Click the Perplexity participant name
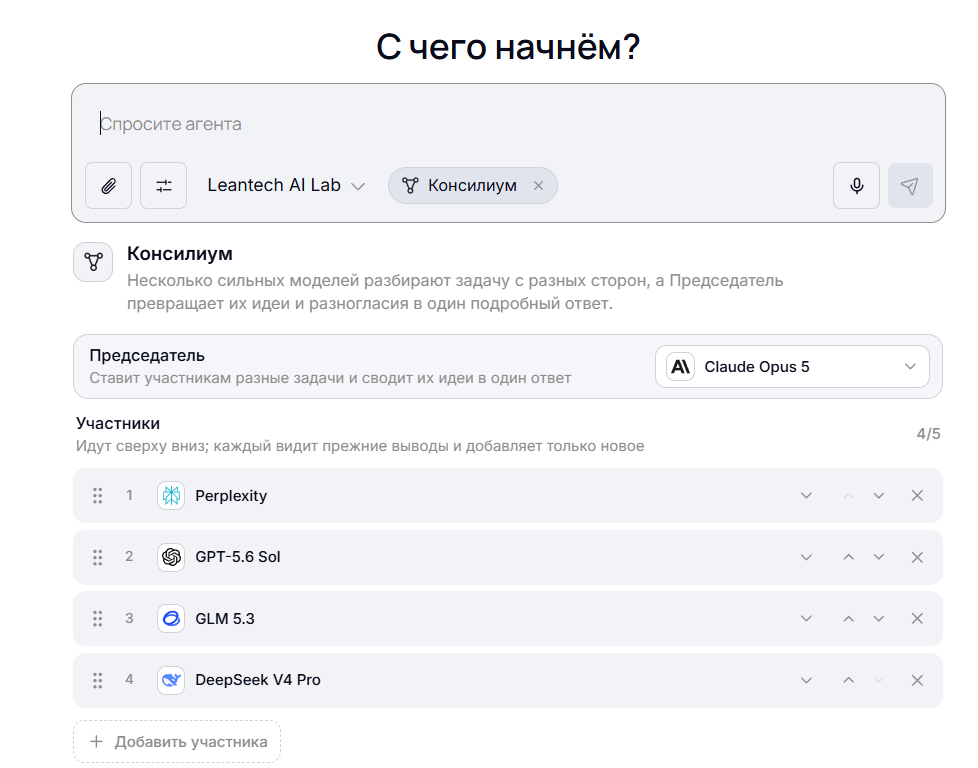The image size is (978, 768). pyautogui.click(x=231, y=496)
